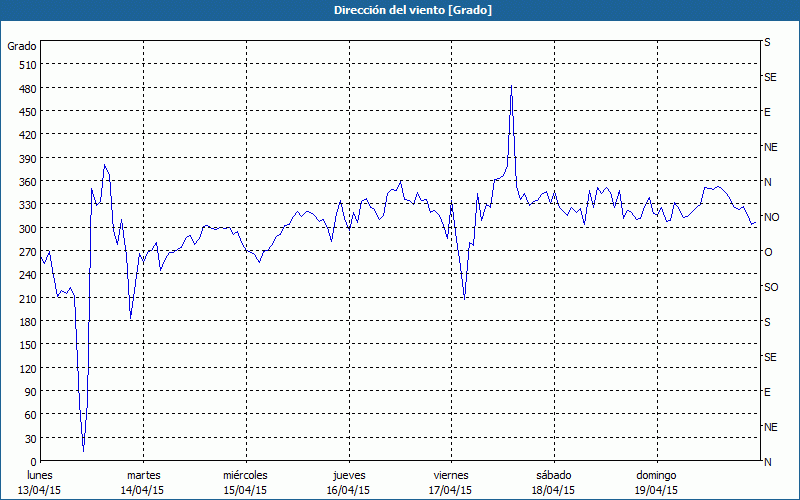Select the "sábado" day label
This screenshot has height=500, width=800.
coord(553,475)
